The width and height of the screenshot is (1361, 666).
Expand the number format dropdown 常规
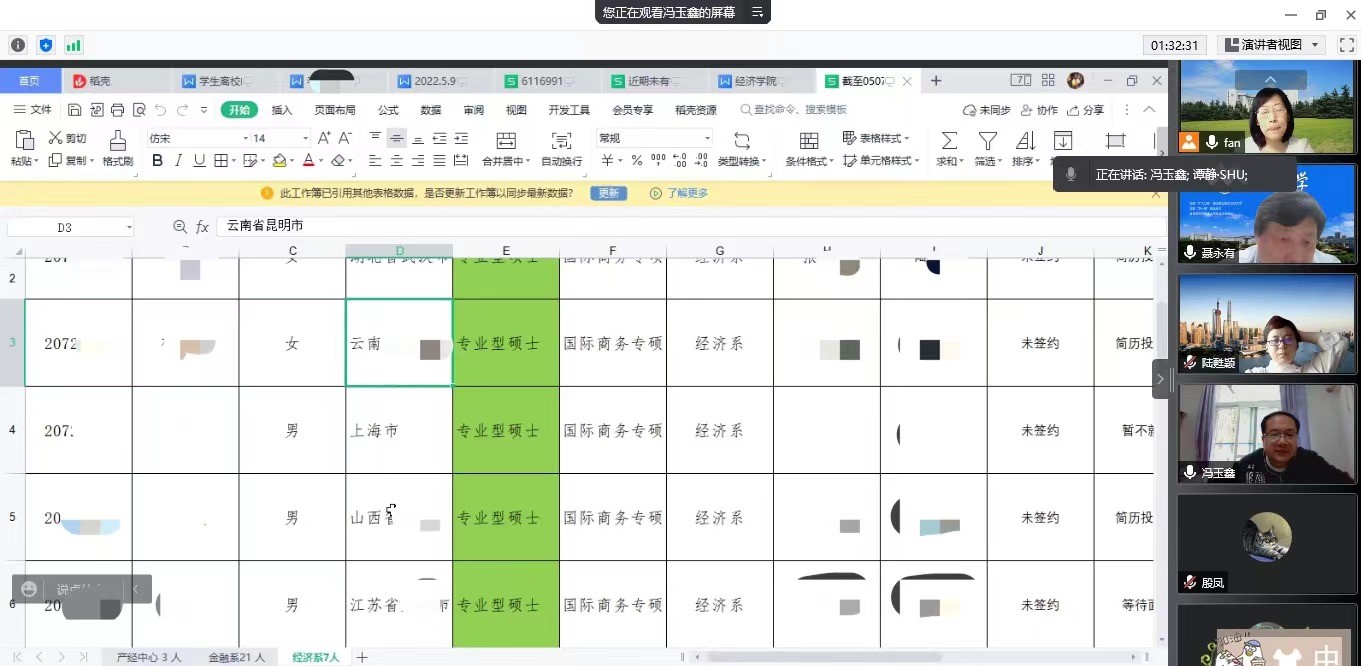coord(654,138)
